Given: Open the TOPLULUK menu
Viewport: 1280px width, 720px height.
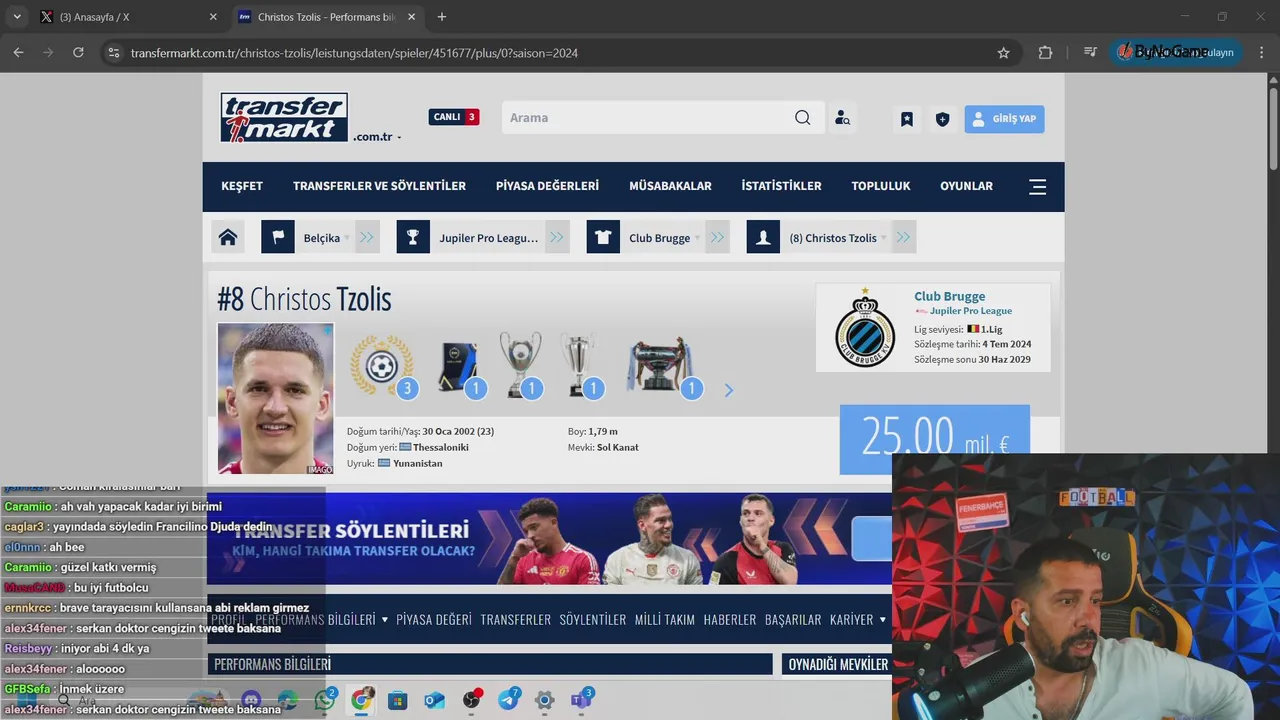Looking at the screenshot, I should click(x=881, y=186).
